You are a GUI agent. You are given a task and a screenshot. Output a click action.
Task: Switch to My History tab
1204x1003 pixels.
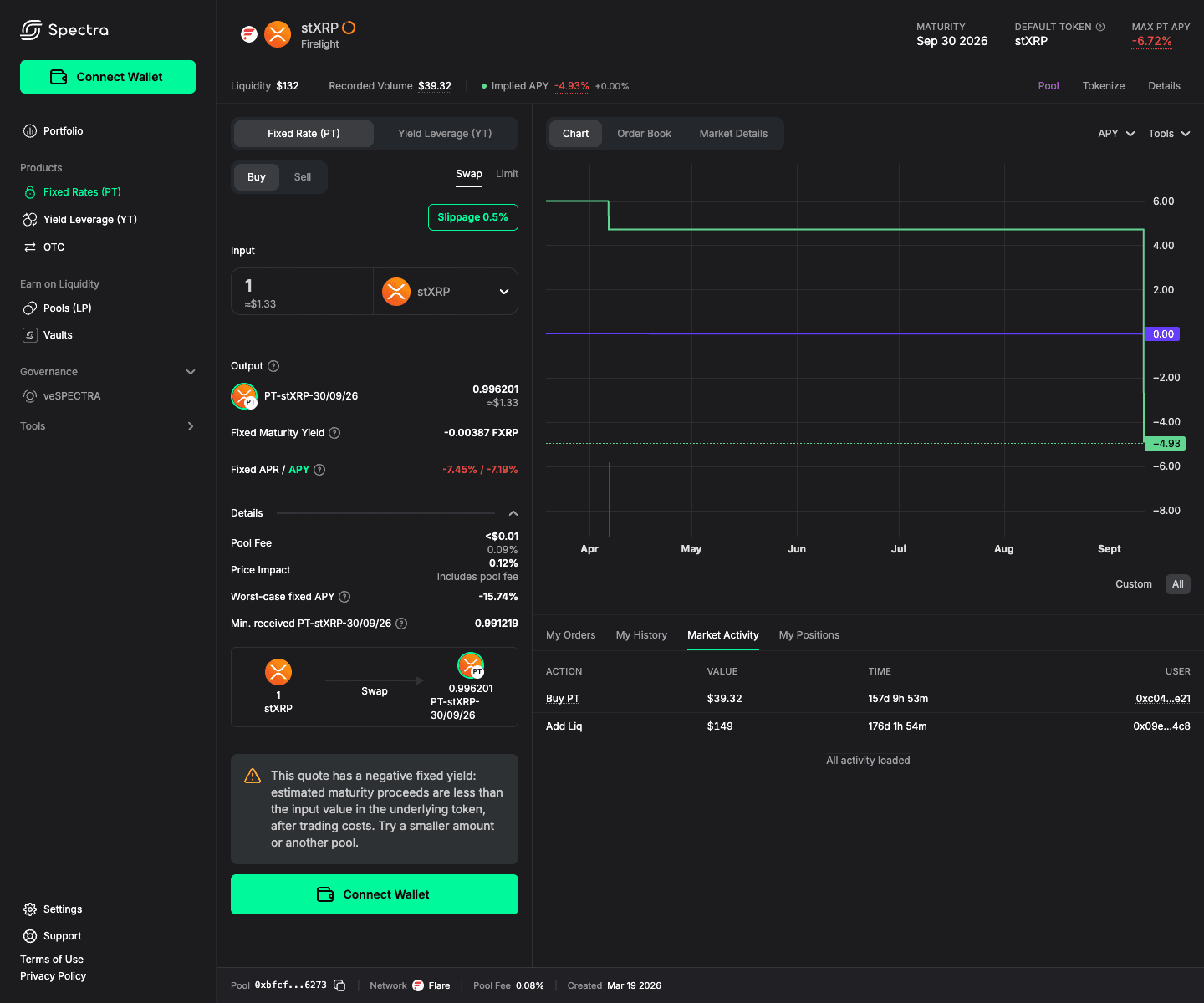(641, 635)
